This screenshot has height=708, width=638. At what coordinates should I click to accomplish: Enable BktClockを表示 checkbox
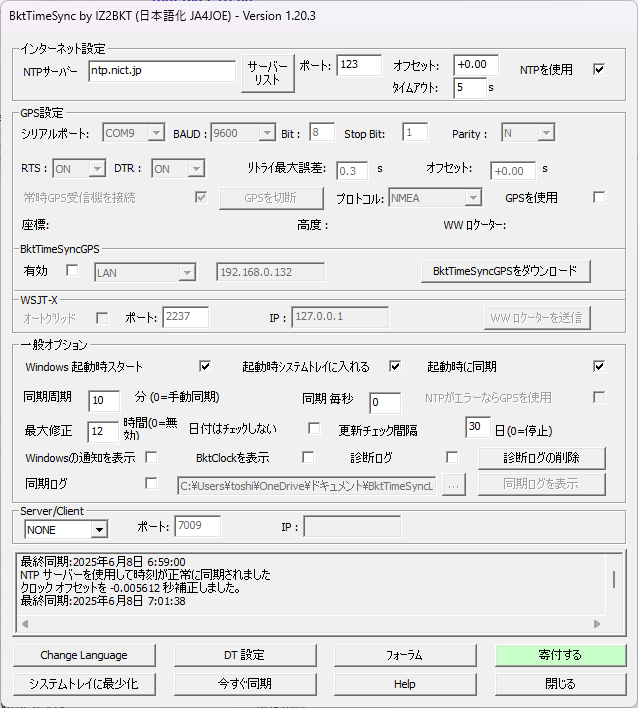[x=308, y=457]
